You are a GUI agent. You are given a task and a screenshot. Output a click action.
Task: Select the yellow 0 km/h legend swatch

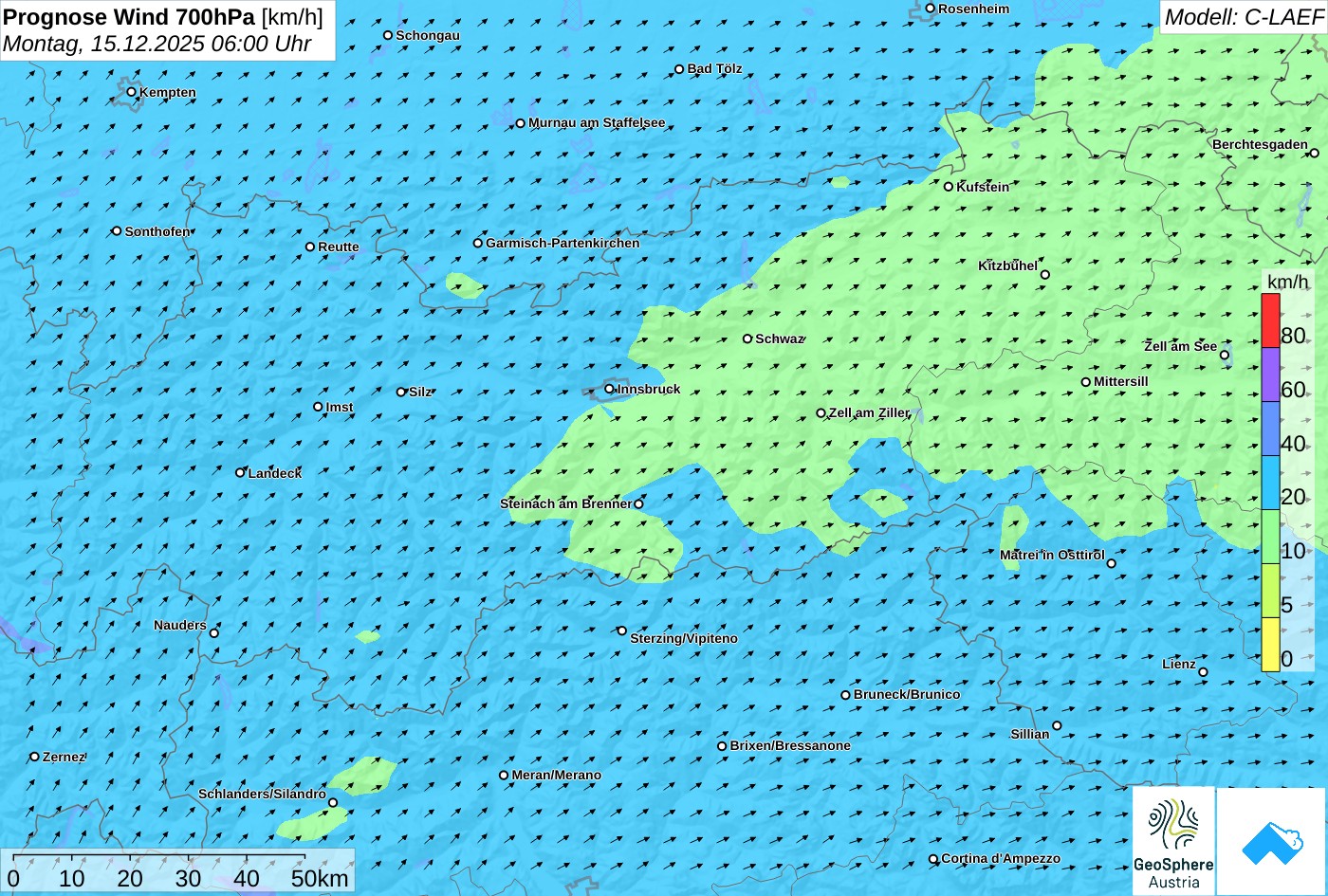(x=1270, y=645)
